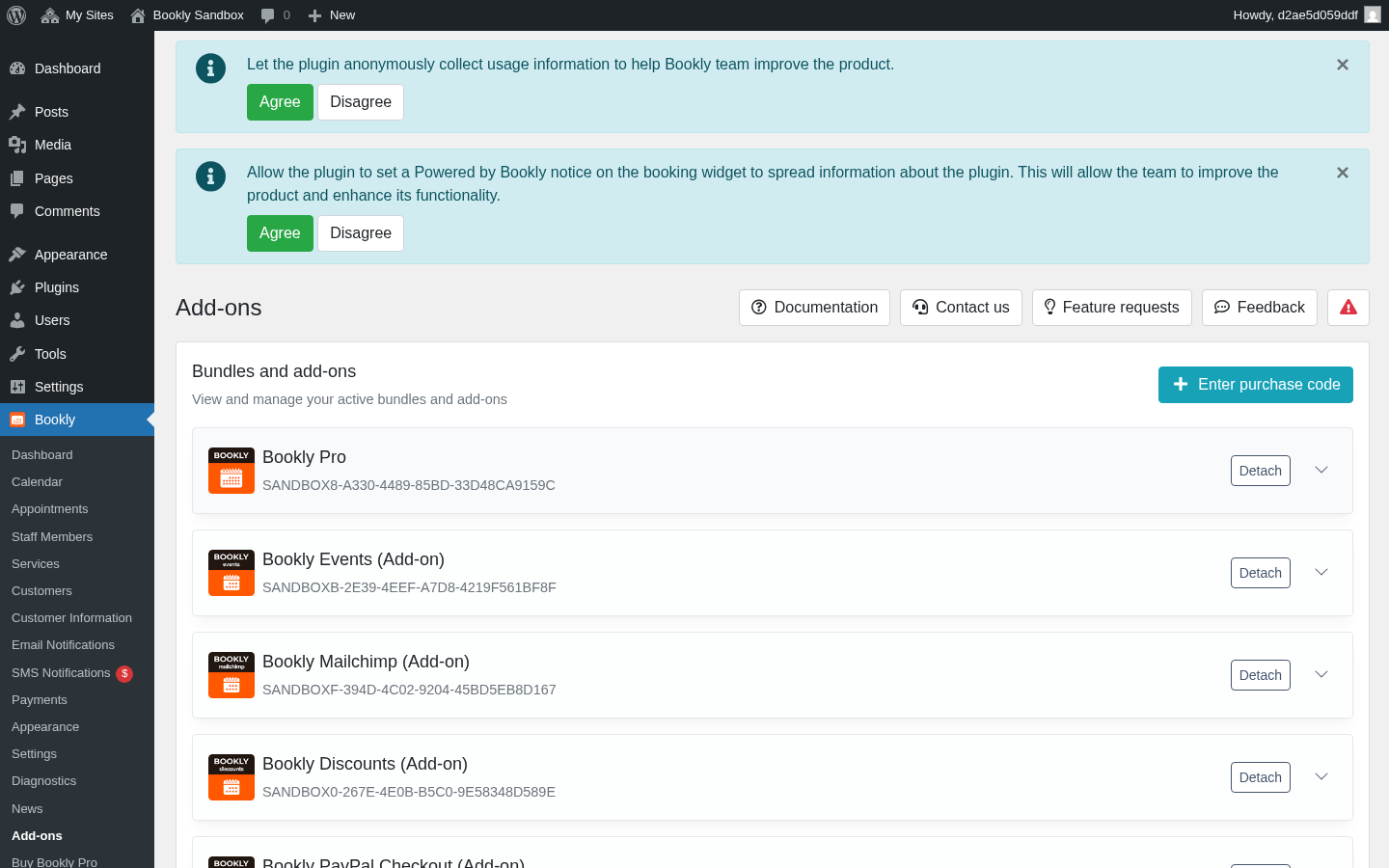Click the user avatar in admin bar
The width and height of the screenshot is (1389, 868).
1373,15
